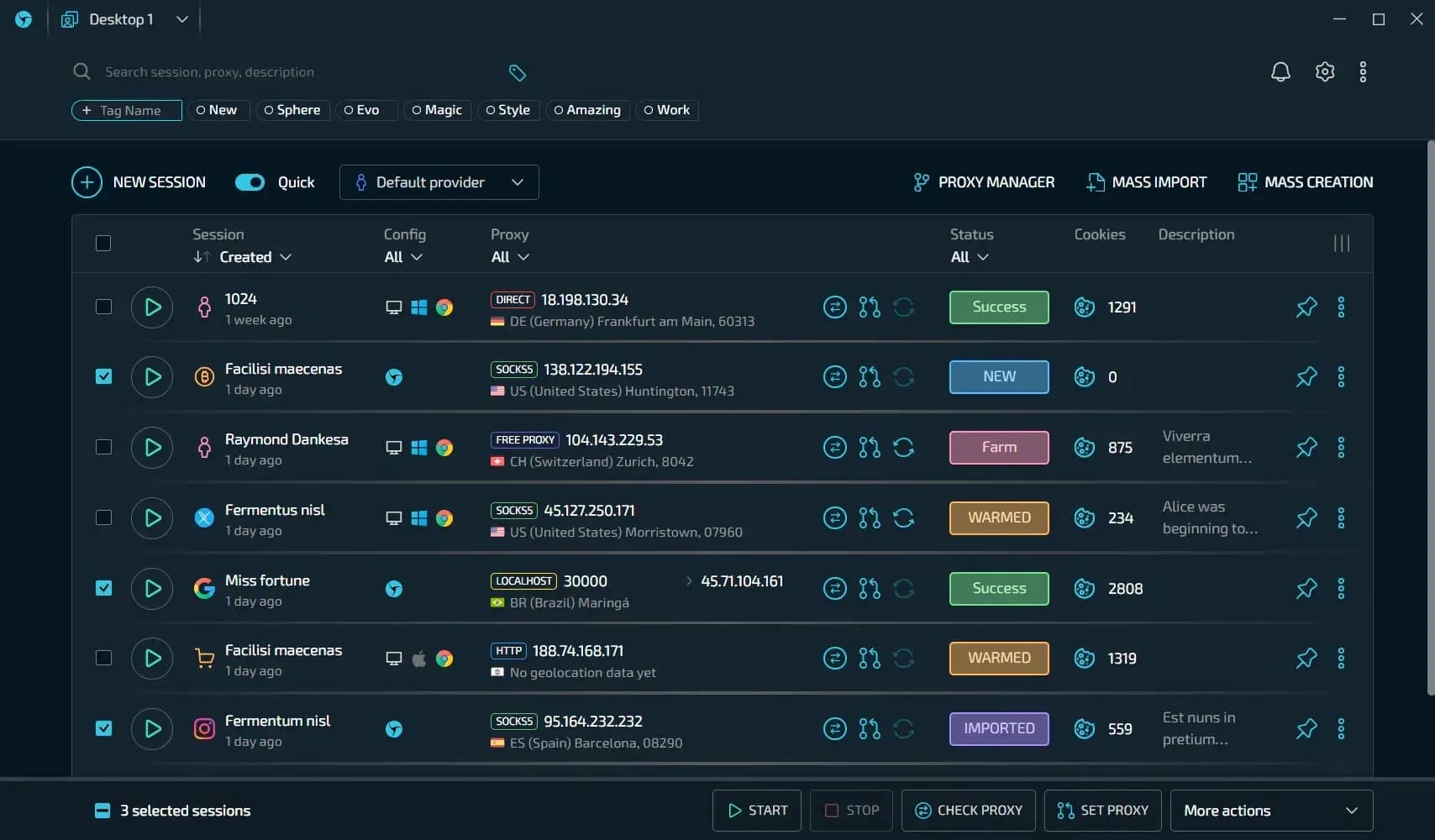Image resolution: width=1435 pixels, height=840 pixels.
Task: Open the Default provider dropdown
Action: [x=439, y=182]
